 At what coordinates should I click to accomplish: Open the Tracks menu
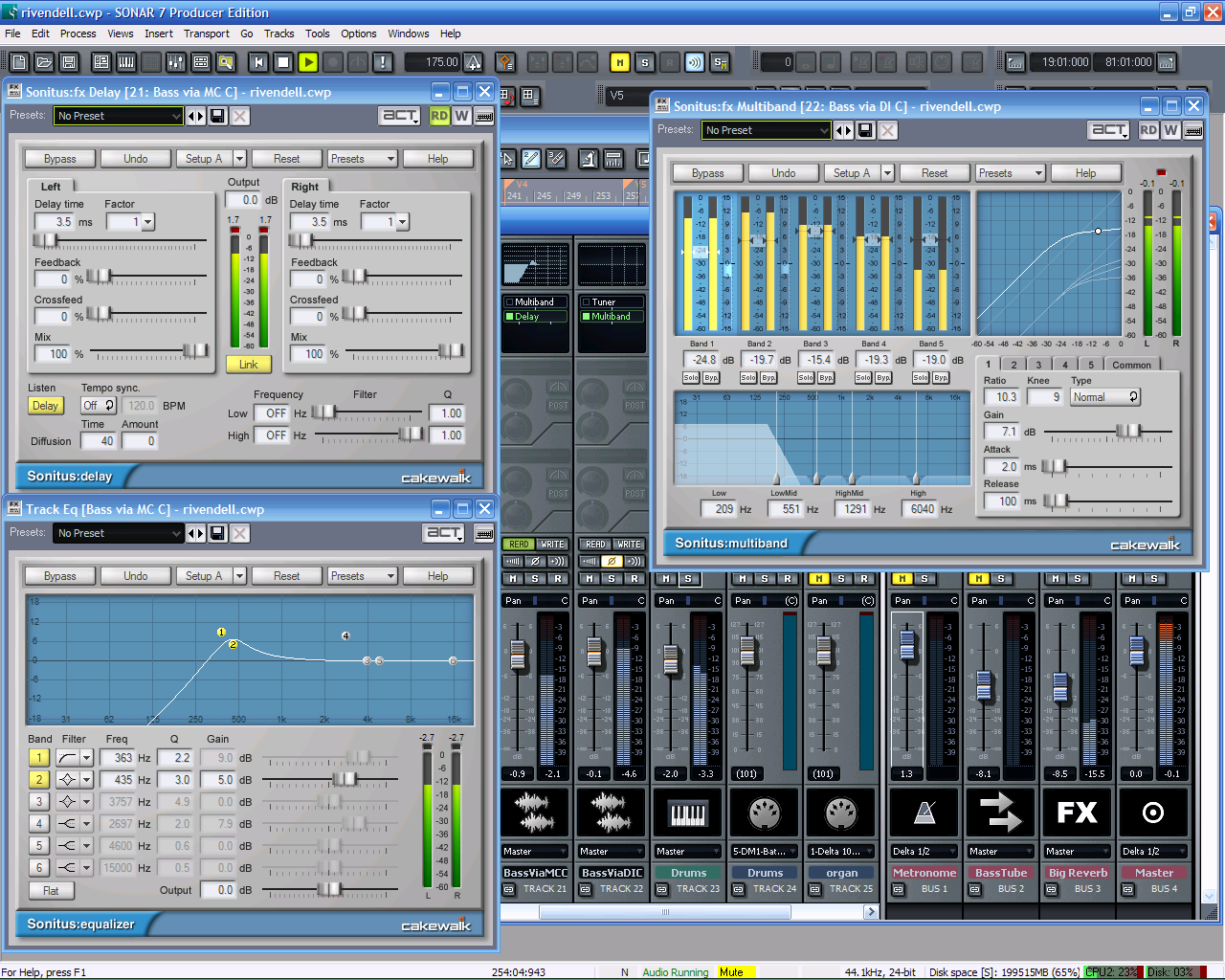pyautogui.click(x=278, y=33)
